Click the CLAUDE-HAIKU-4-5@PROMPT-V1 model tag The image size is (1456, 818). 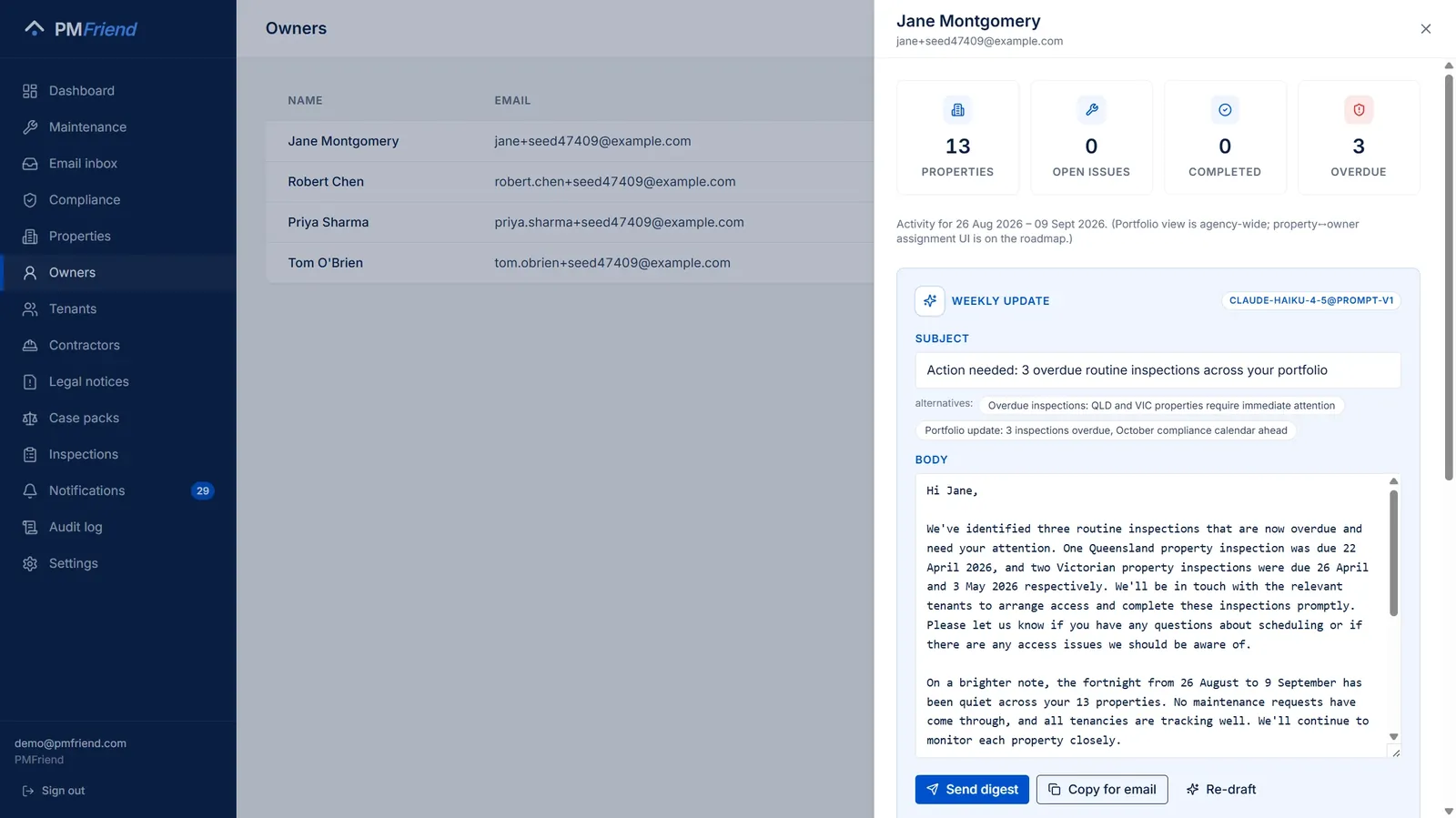(1310, 300)
